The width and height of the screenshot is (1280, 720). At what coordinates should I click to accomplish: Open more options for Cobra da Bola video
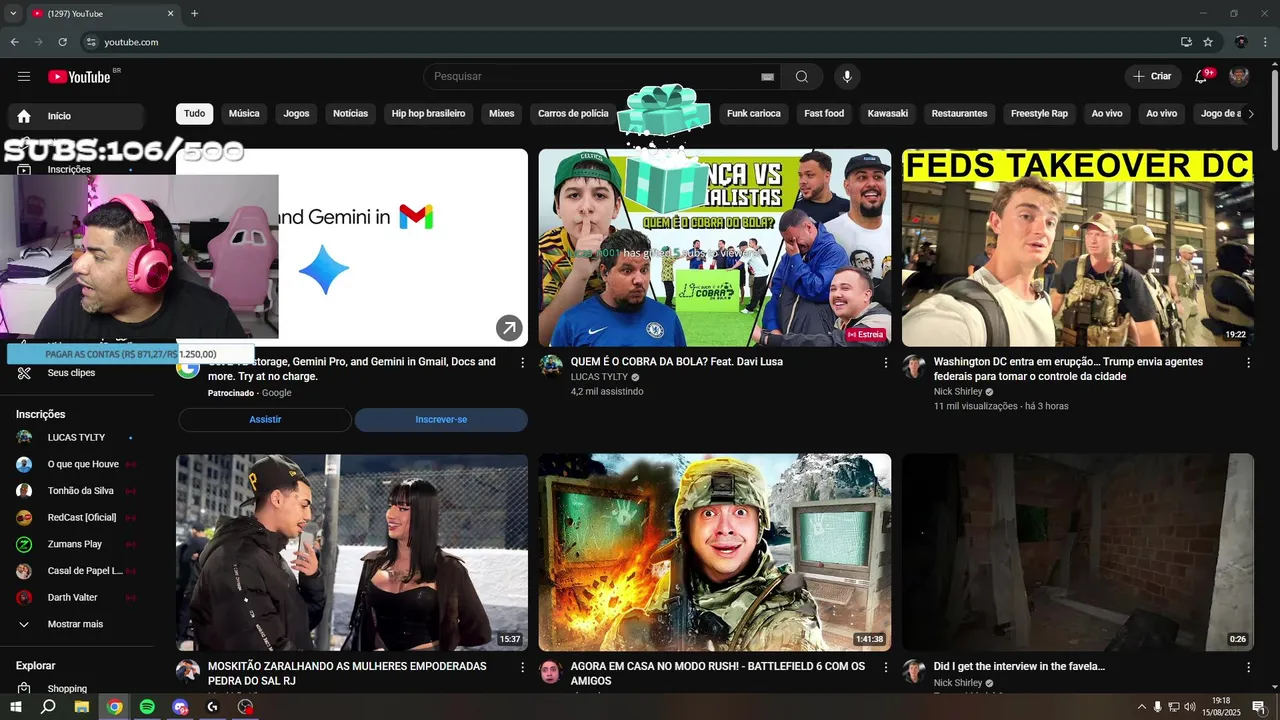tap(885, 363)
